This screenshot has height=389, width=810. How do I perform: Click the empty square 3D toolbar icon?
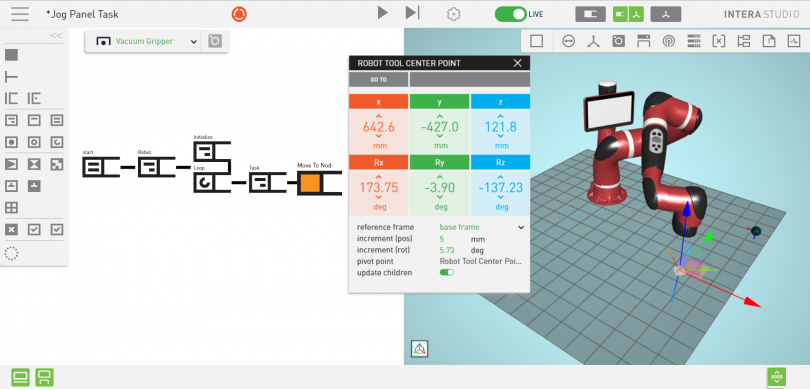537,41
